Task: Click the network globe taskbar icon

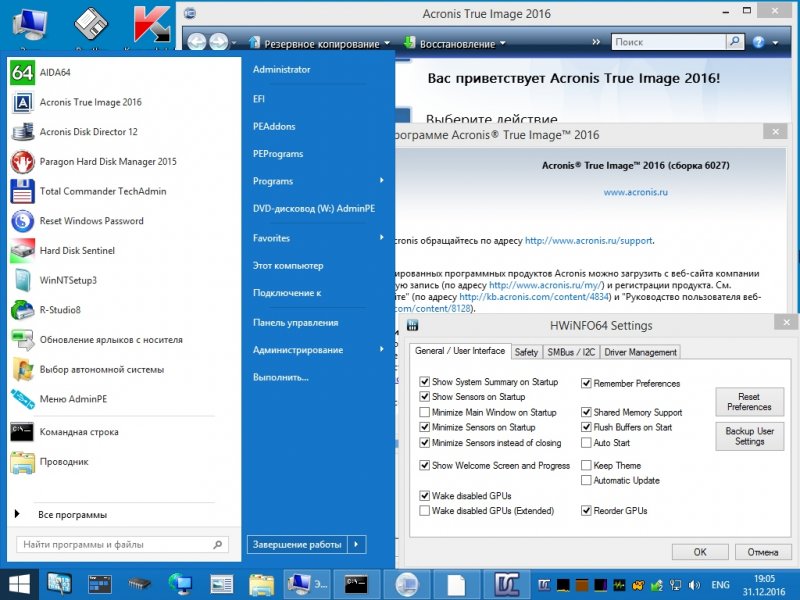Action: pos(181,584)
